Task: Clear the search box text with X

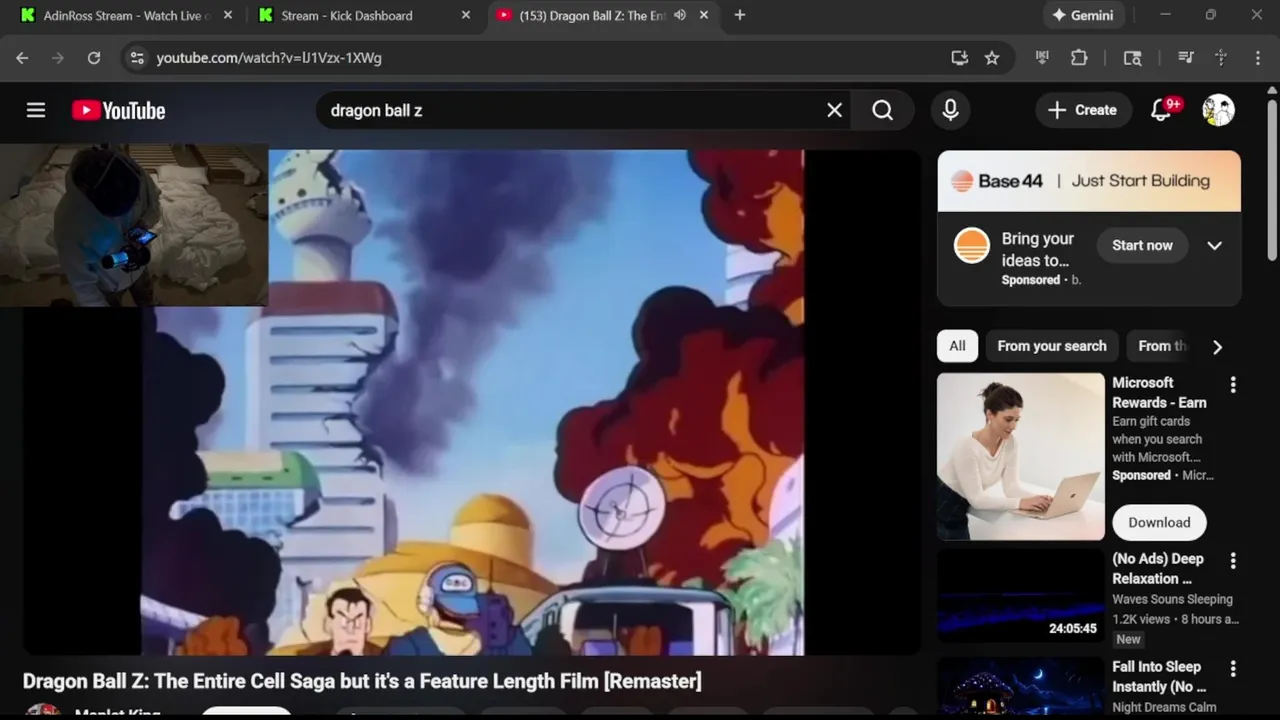Action: [834, 110]
